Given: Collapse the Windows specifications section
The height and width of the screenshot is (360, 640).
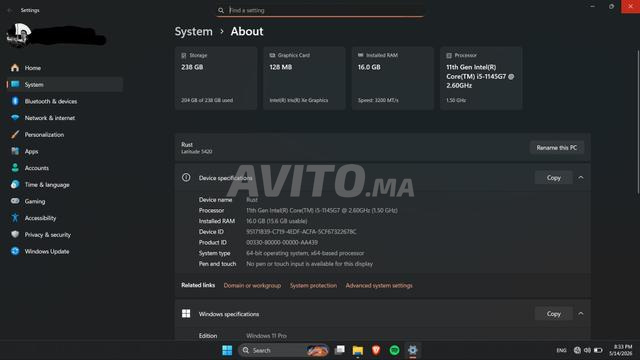Looking at the screenshot, I should (581, 314).
